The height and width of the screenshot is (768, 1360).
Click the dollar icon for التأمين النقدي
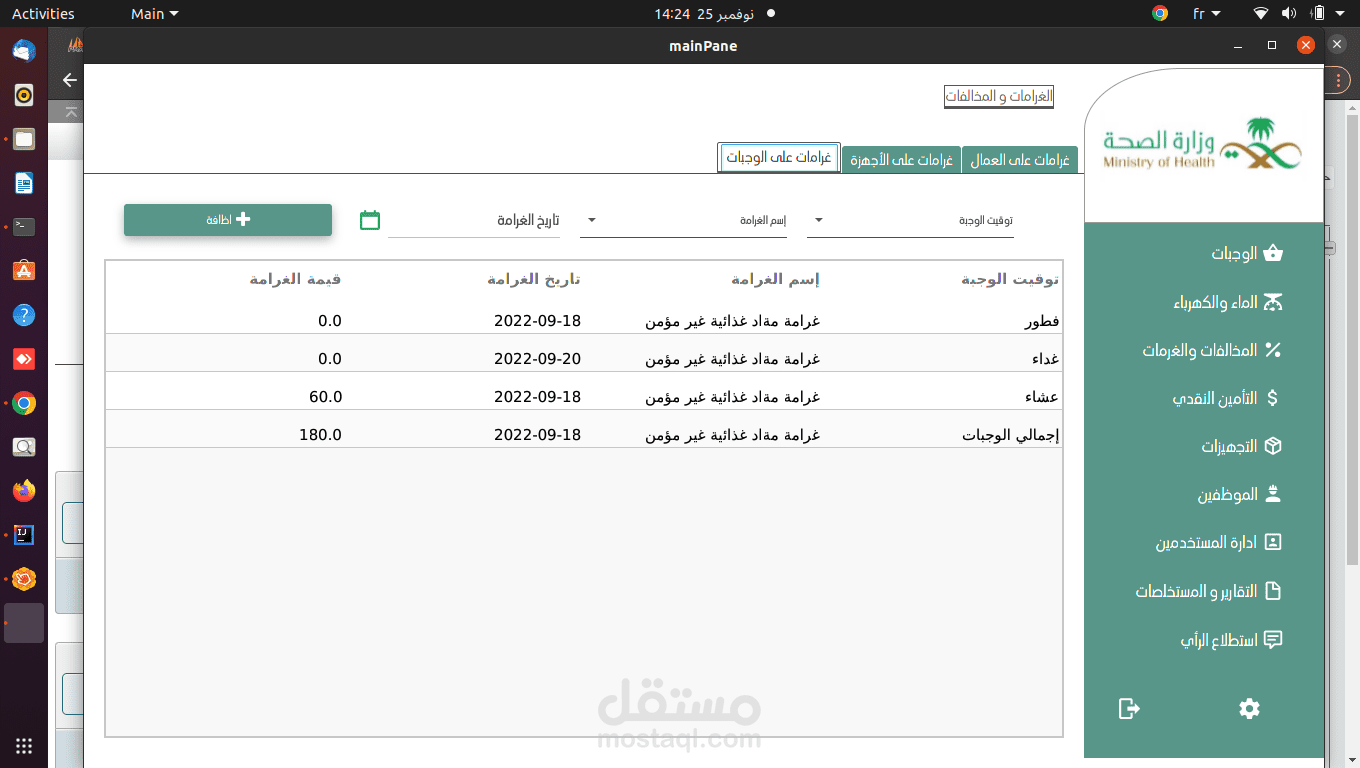1273,398
